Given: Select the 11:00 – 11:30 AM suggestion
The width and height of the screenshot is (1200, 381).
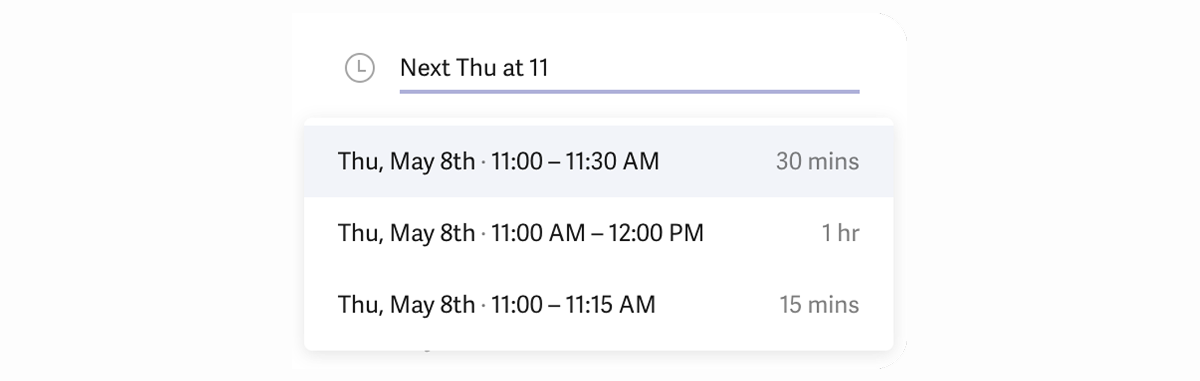Looking at the screenshot, I should pos(598,161).
